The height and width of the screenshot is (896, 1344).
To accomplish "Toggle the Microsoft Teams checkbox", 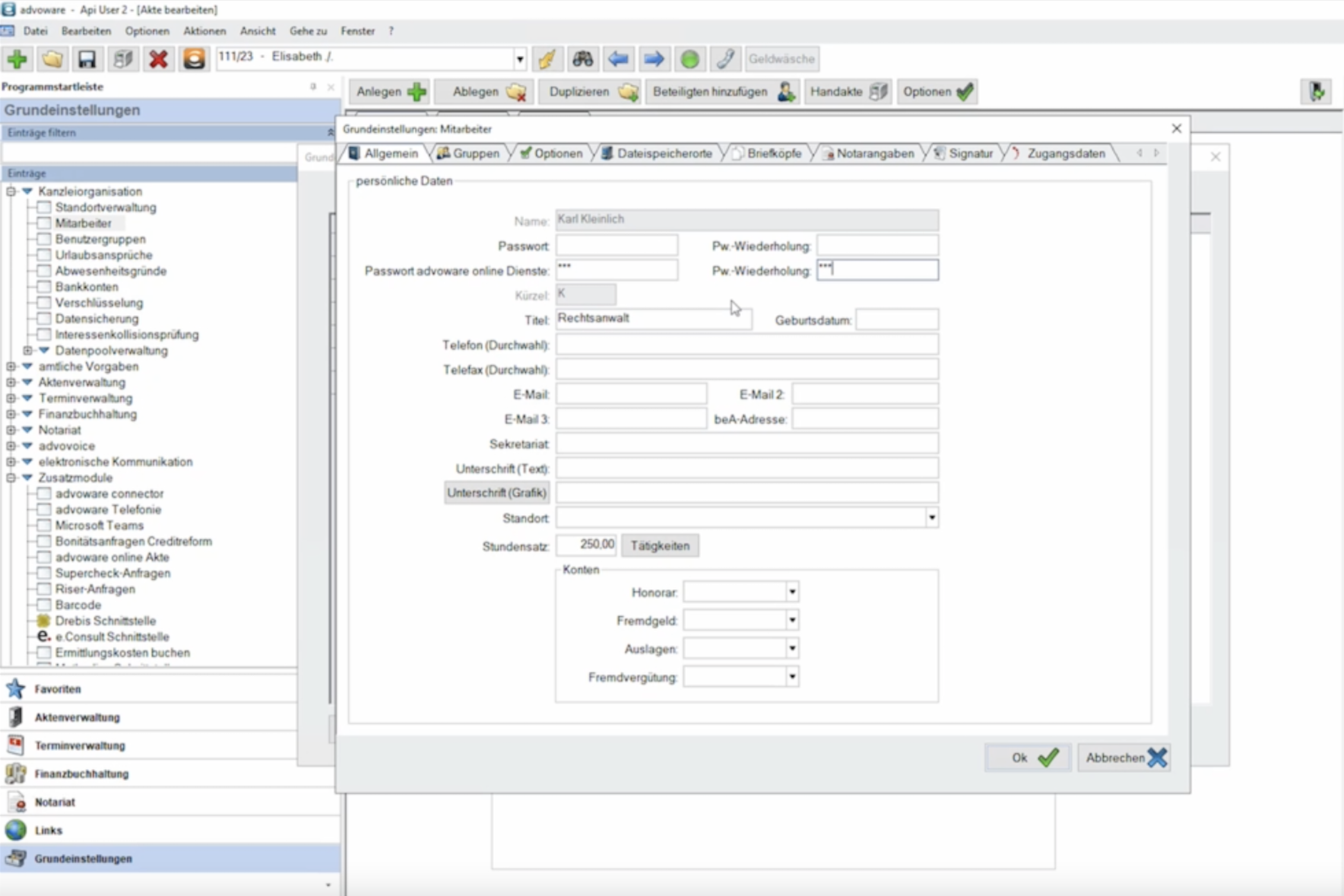I will coord(44,525).
